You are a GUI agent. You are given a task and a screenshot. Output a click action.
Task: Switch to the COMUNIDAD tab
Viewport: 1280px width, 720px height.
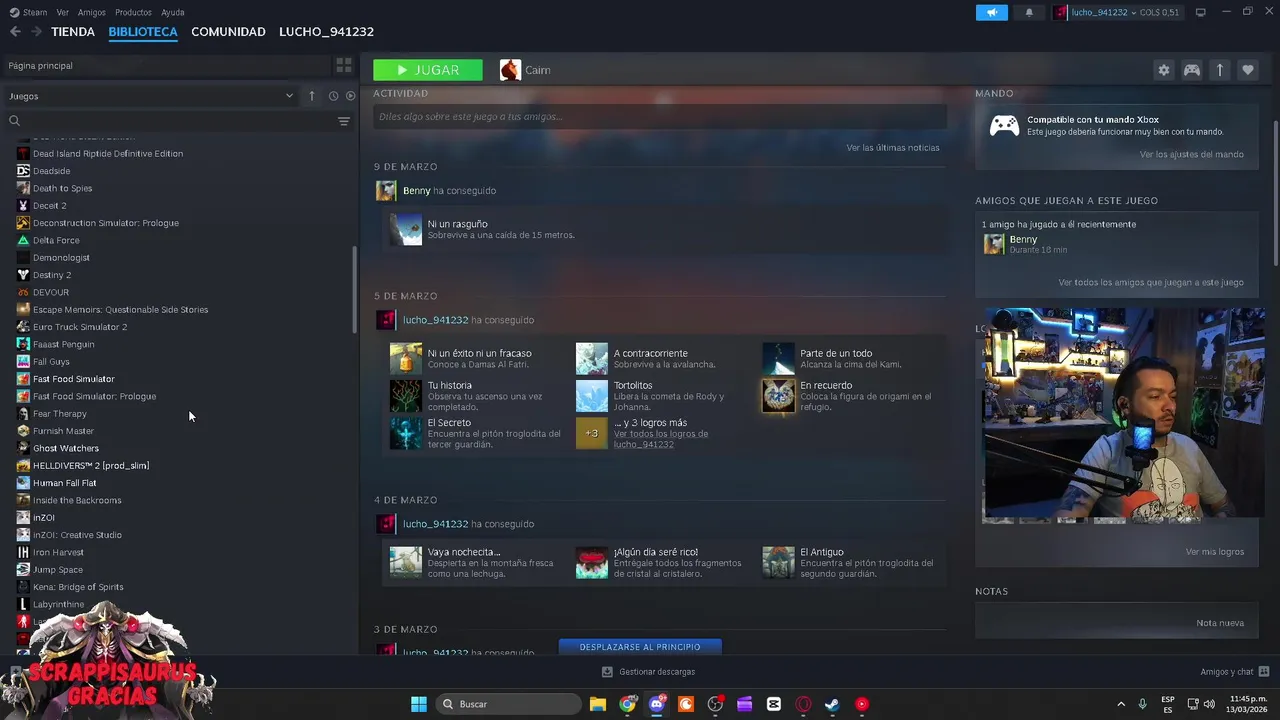(x=228, y=32)
